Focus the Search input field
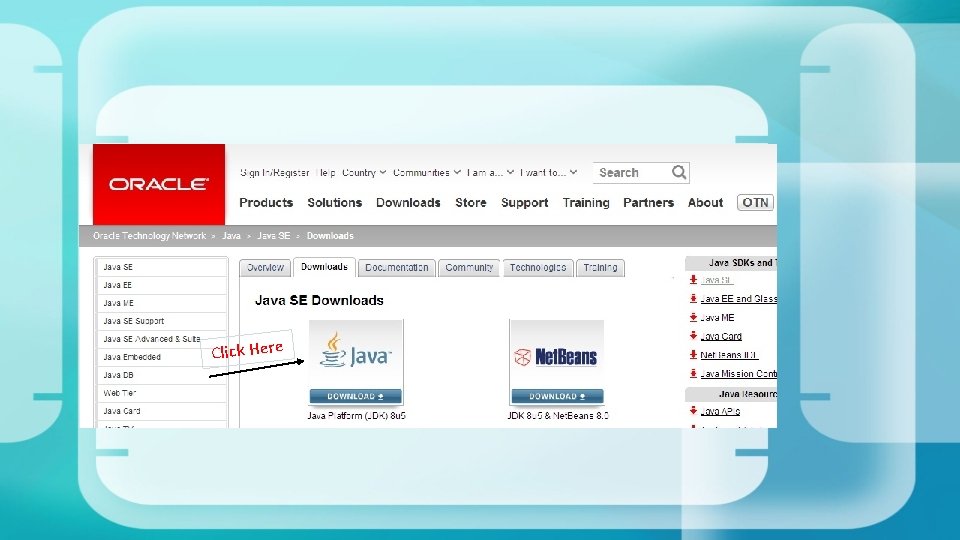The width and height of the screenshot is (960, 540). pyautogui.click(x=632, y=173)
